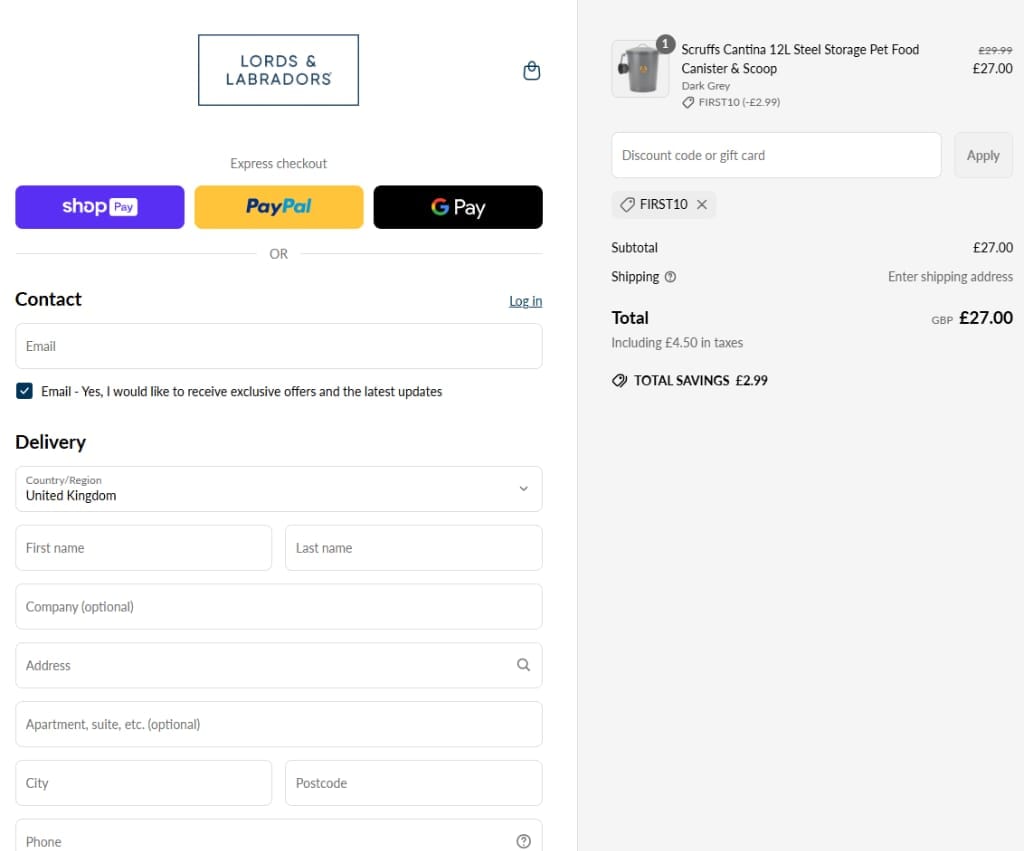Click the shipping help question icon
This screenshot has height=851, width=1024.
click(670, 277)
